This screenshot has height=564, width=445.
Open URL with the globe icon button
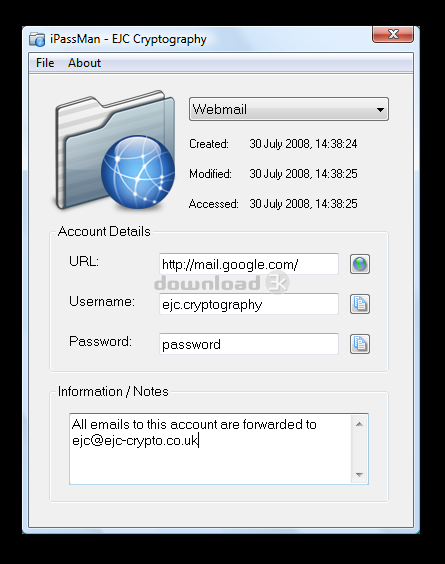360,264
